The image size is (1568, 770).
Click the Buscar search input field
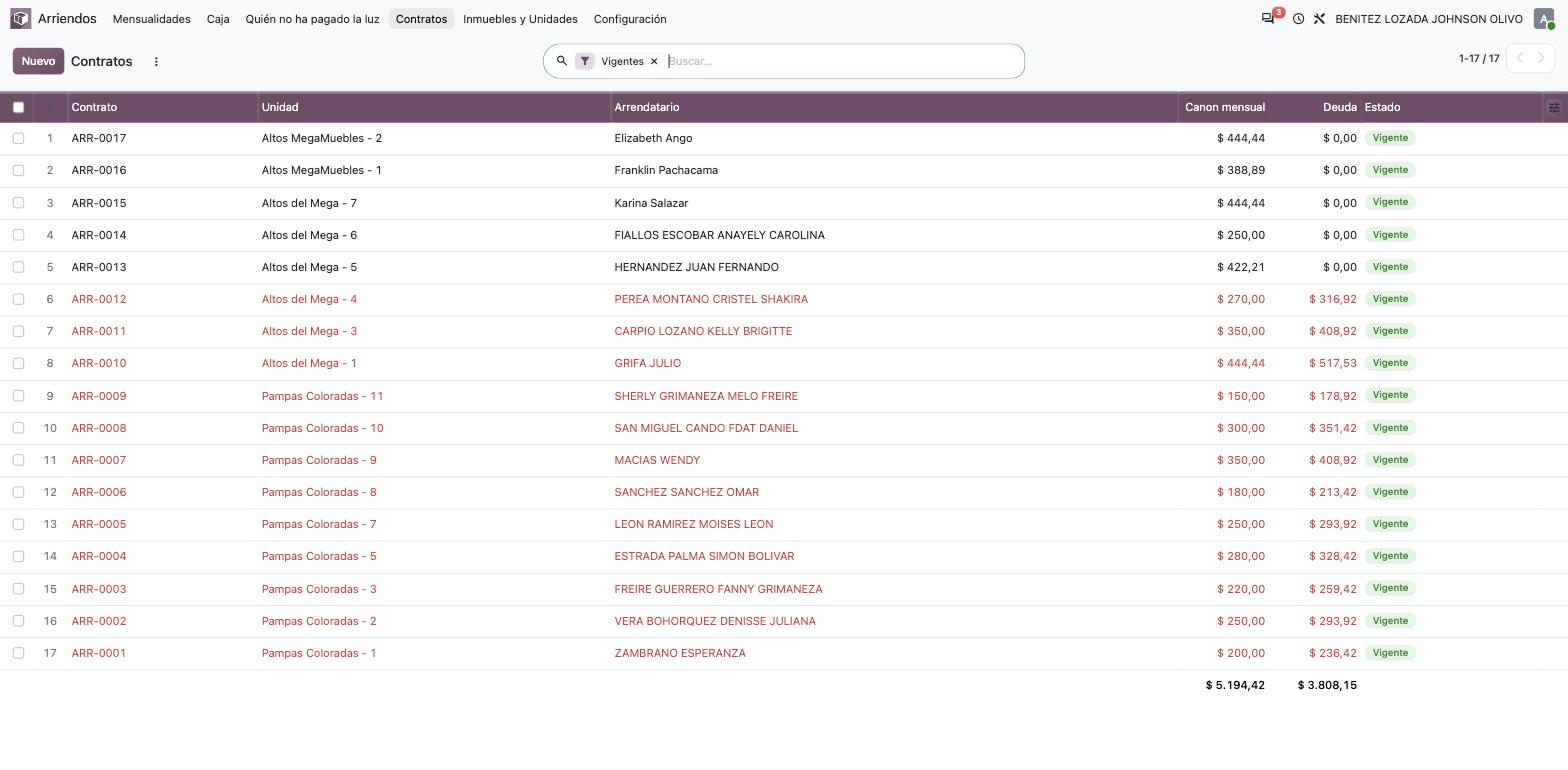click(x=842, y=61)
